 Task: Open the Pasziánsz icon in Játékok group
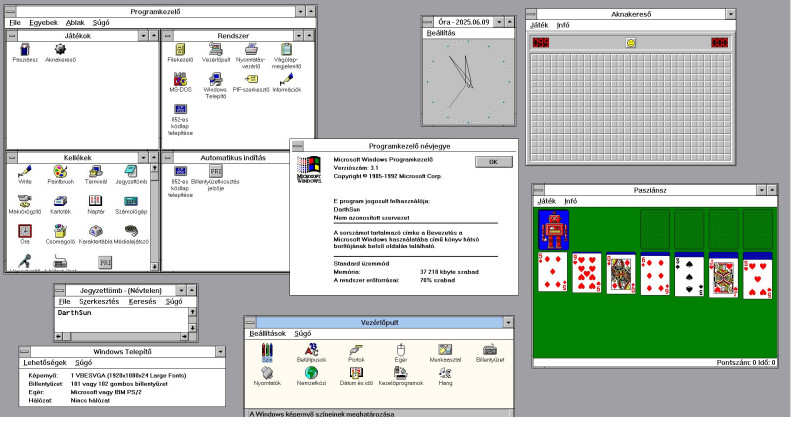tap(24, 49)
